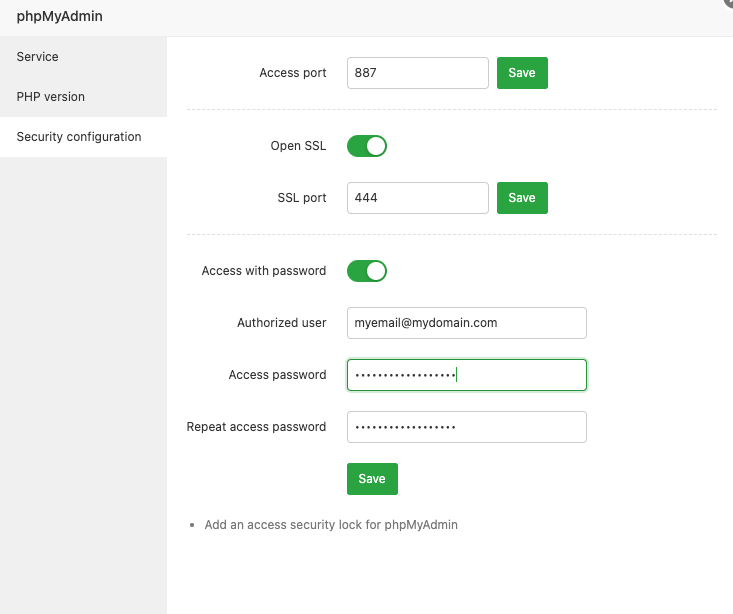Select the Security configuration tab
733x614 pixels.
tap(79, 137)
